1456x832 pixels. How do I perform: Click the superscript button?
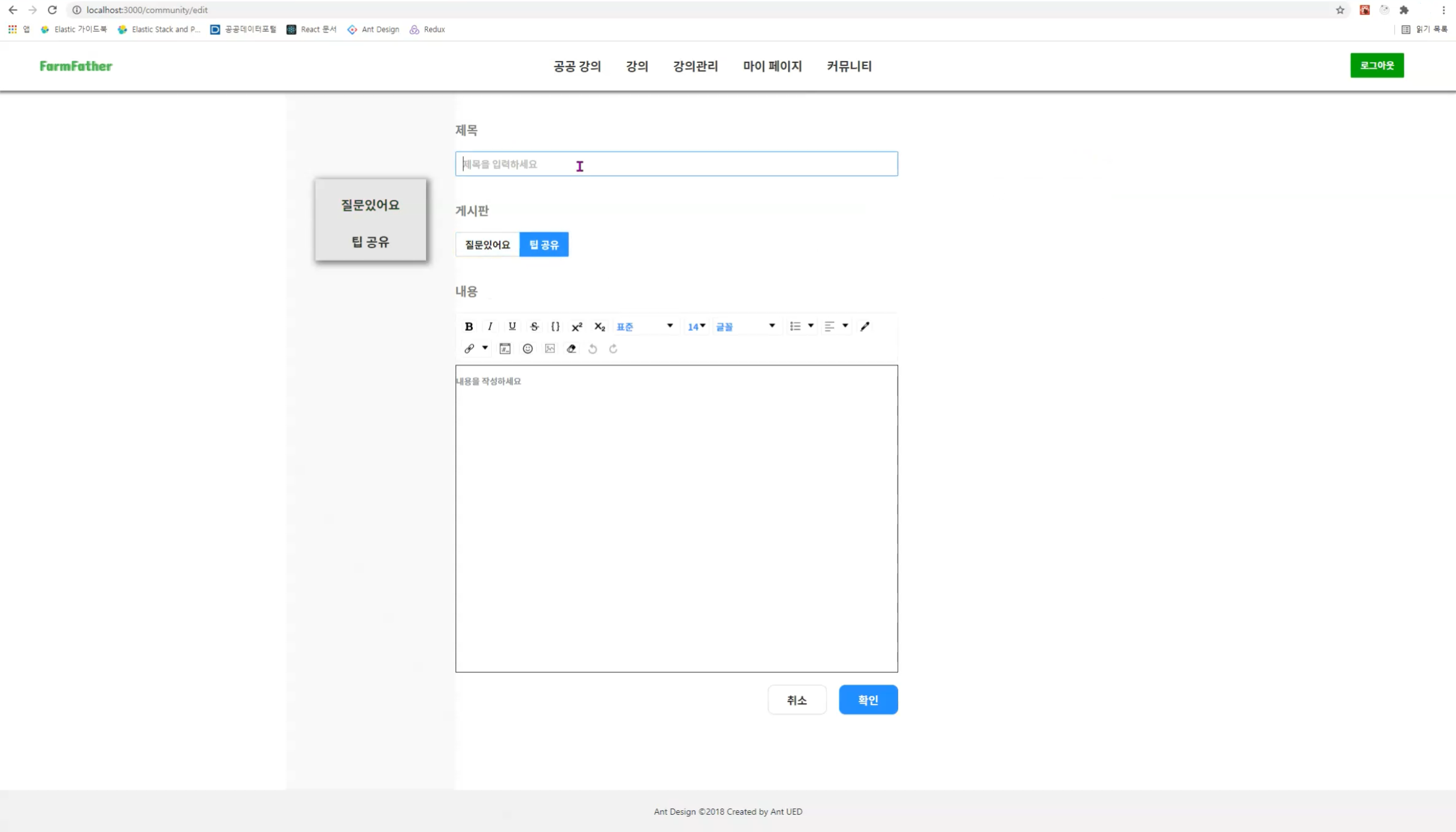576,327
